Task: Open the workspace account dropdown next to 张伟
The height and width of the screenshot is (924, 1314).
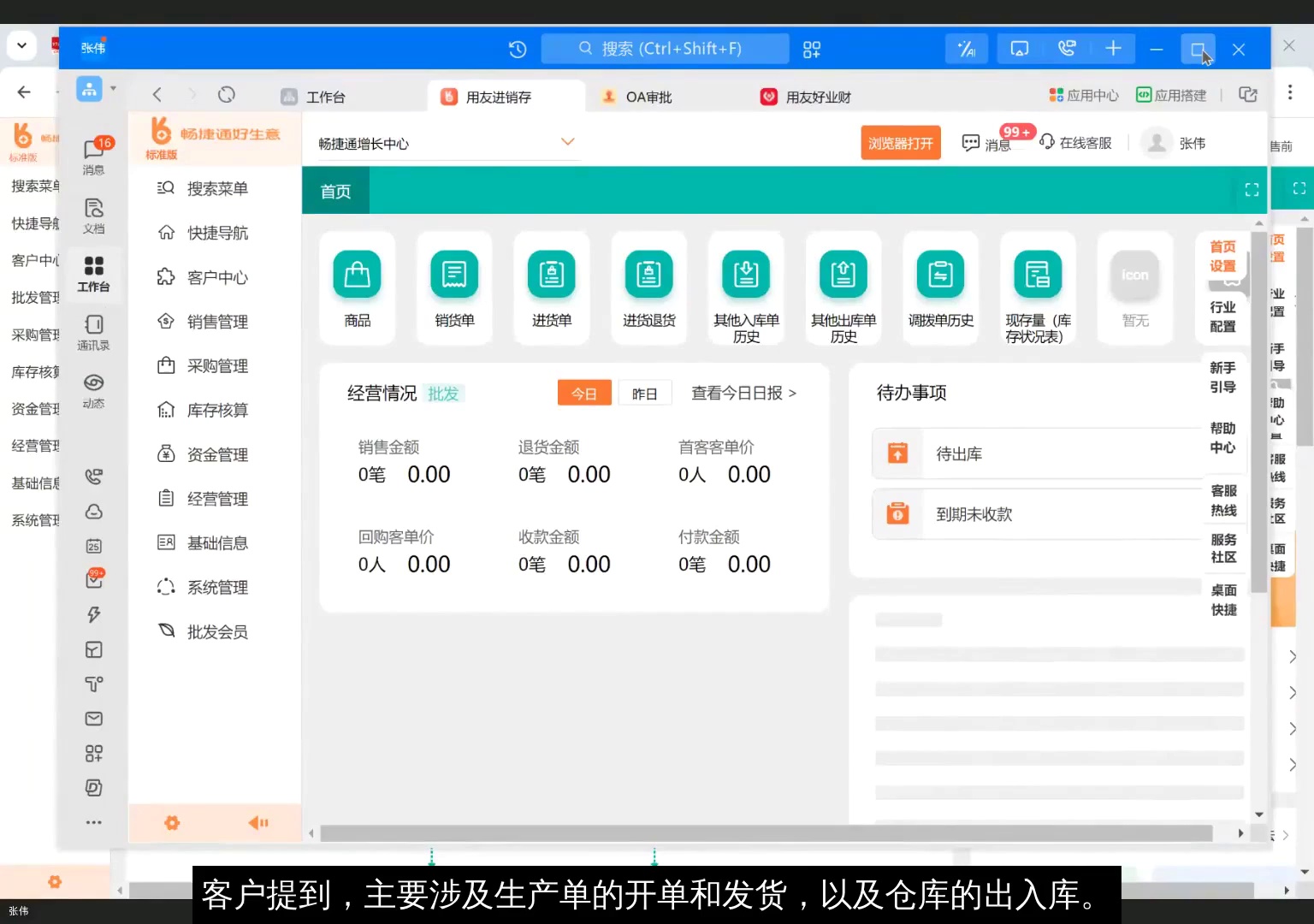Action: click(x=21, y=45)
